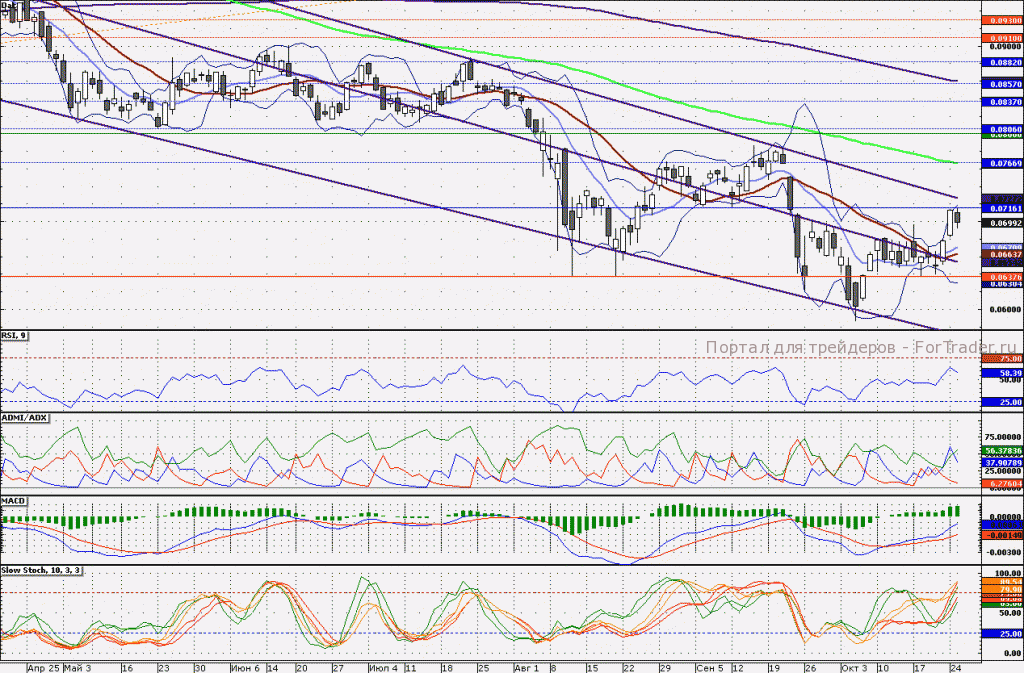Select the 0.08570 price level label
The image size is (1024, 673).
tap(1002, 84)
